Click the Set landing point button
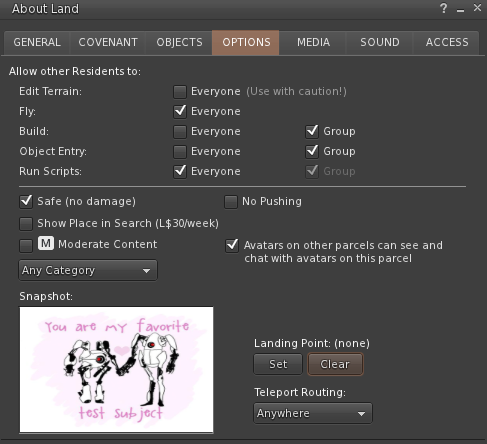 [278, 364]
